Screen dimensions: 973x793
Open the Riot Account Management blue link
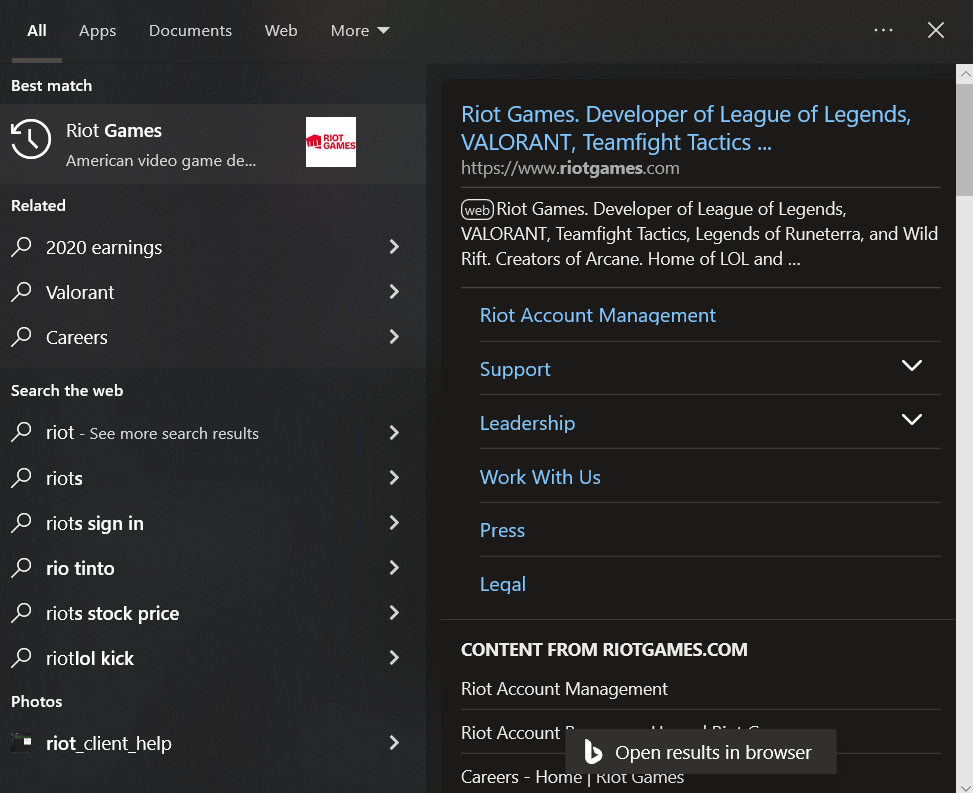598,315
